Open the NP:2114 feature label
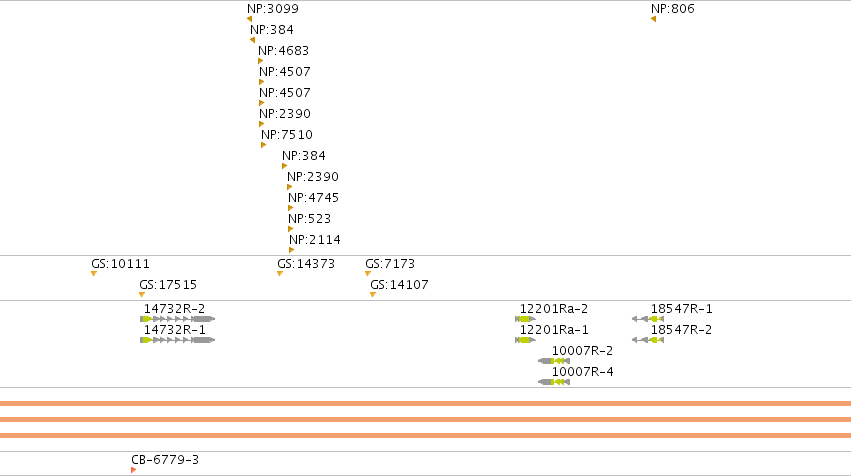 coord(315,240)
